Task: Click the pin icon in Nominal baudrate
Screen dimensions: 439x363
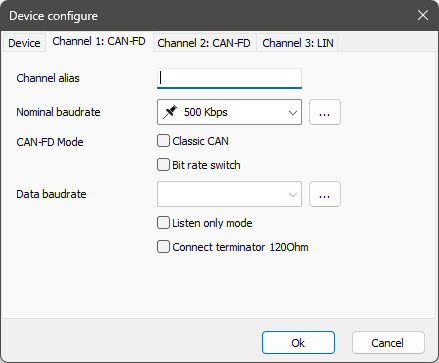Action: tap(170, 112)
